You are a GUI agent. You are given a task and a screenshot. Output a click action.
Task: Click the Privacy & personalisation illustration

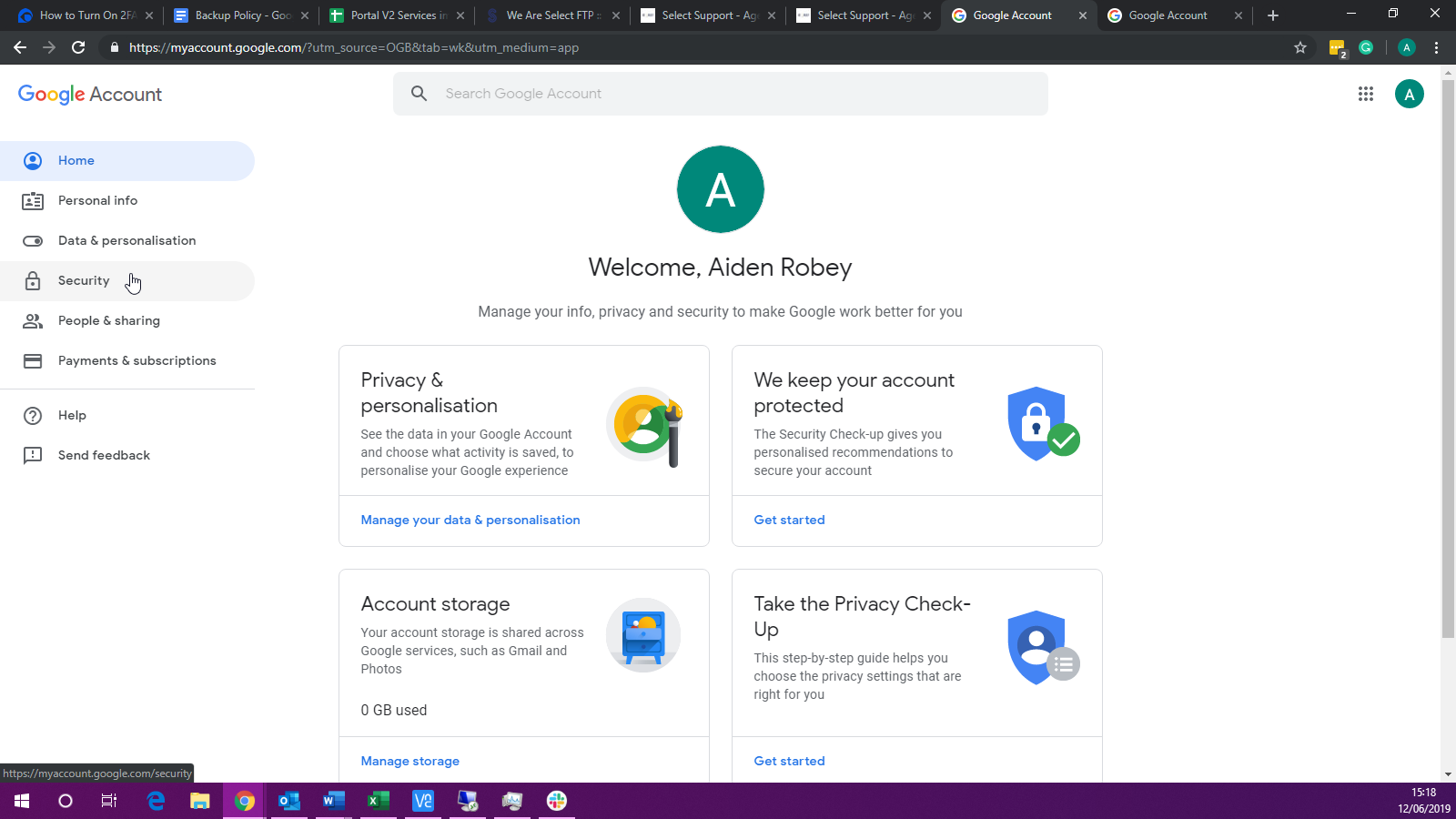coord(644,426)
